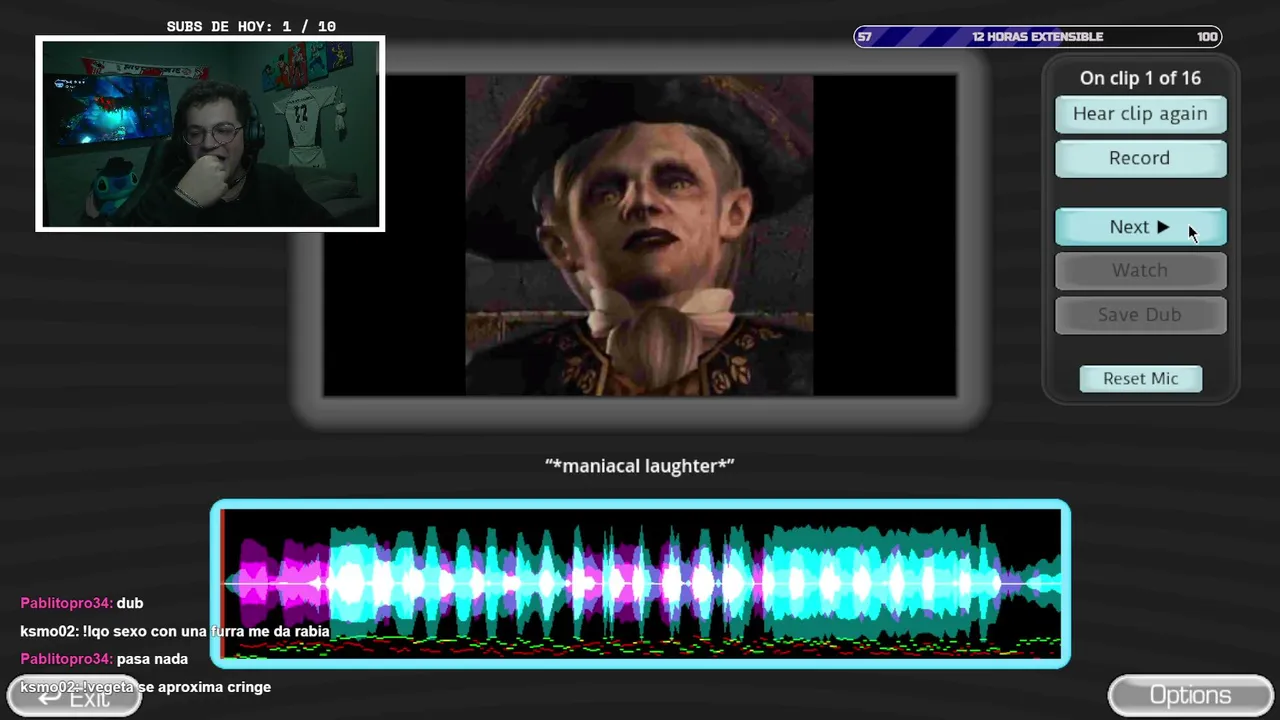Start recording with the Record button
Screen dimensions: 1280x720
tap(1140, 158)
